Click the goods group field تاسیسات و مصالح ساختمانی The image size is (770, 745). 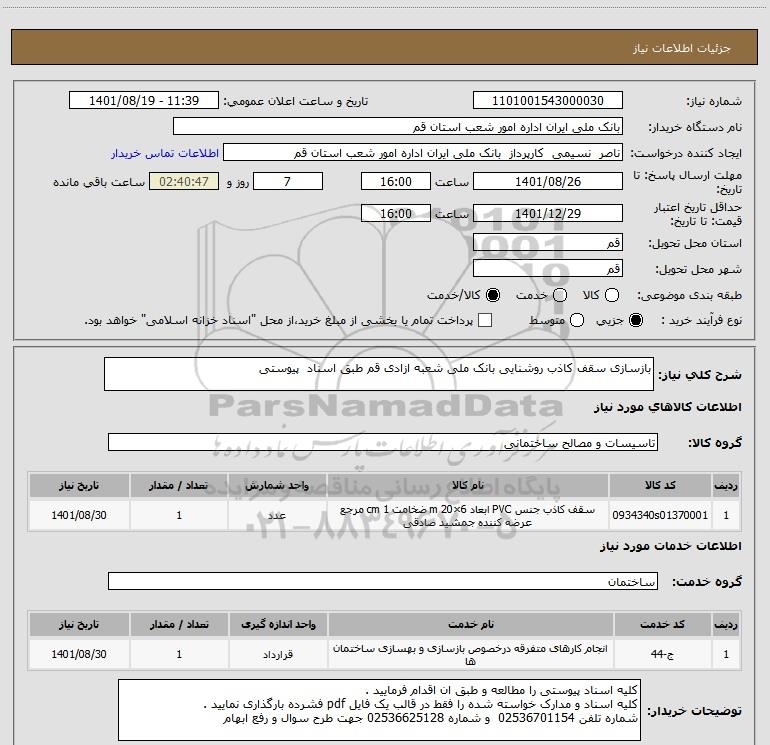point(383,442)
